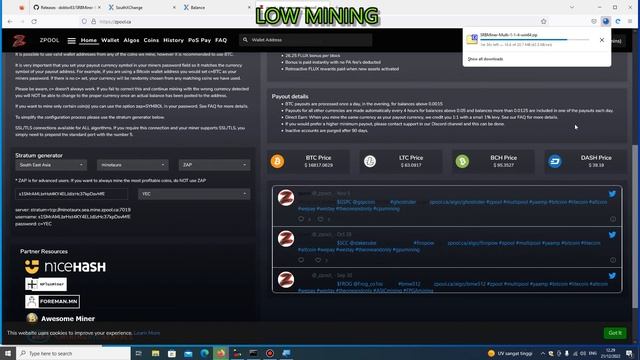Click the Wallet Address search field
Image resolution: width=640 pixels, height=360 pixels.
[x=305, y=40]
